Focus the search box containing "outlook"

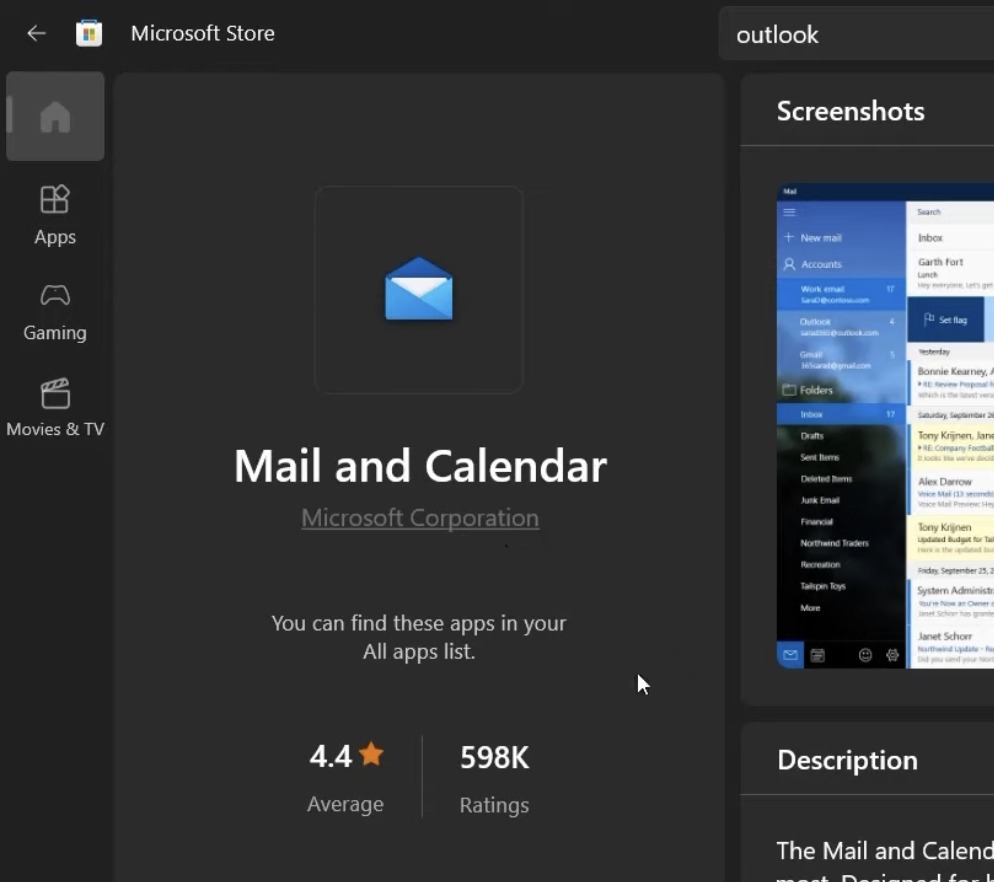pos(856,34)
